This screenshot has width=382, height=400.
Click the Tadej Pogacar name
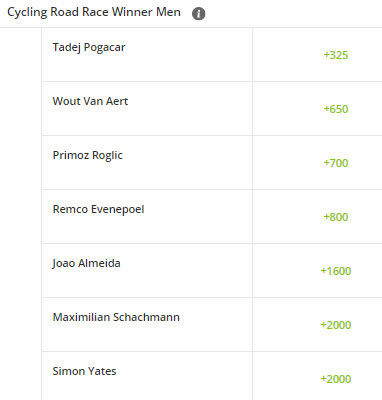click(x=89, y=48)
